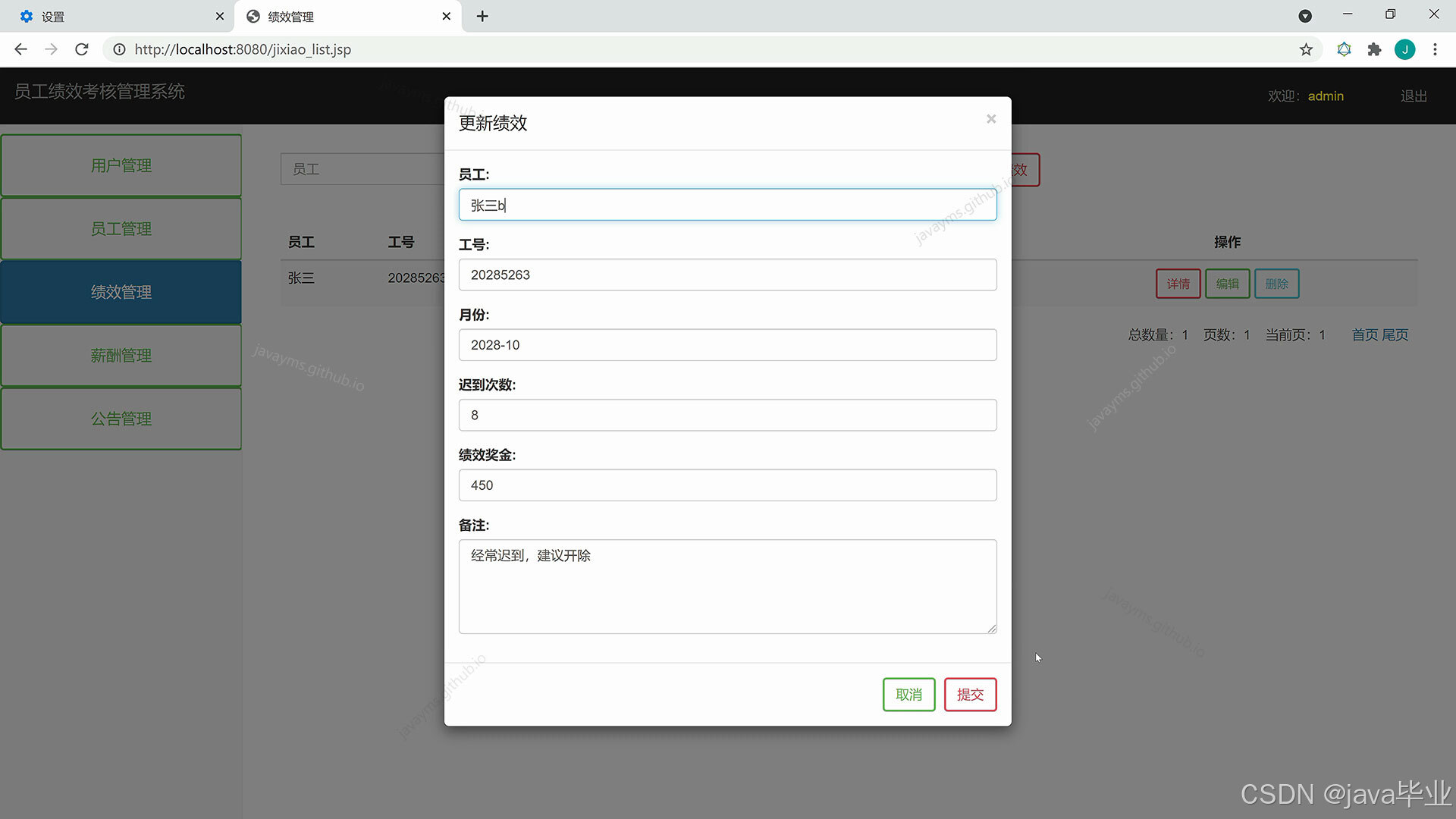Open the J profile avatar
The width and height of the screenshot is (1456, 819).
point(1404,49)
